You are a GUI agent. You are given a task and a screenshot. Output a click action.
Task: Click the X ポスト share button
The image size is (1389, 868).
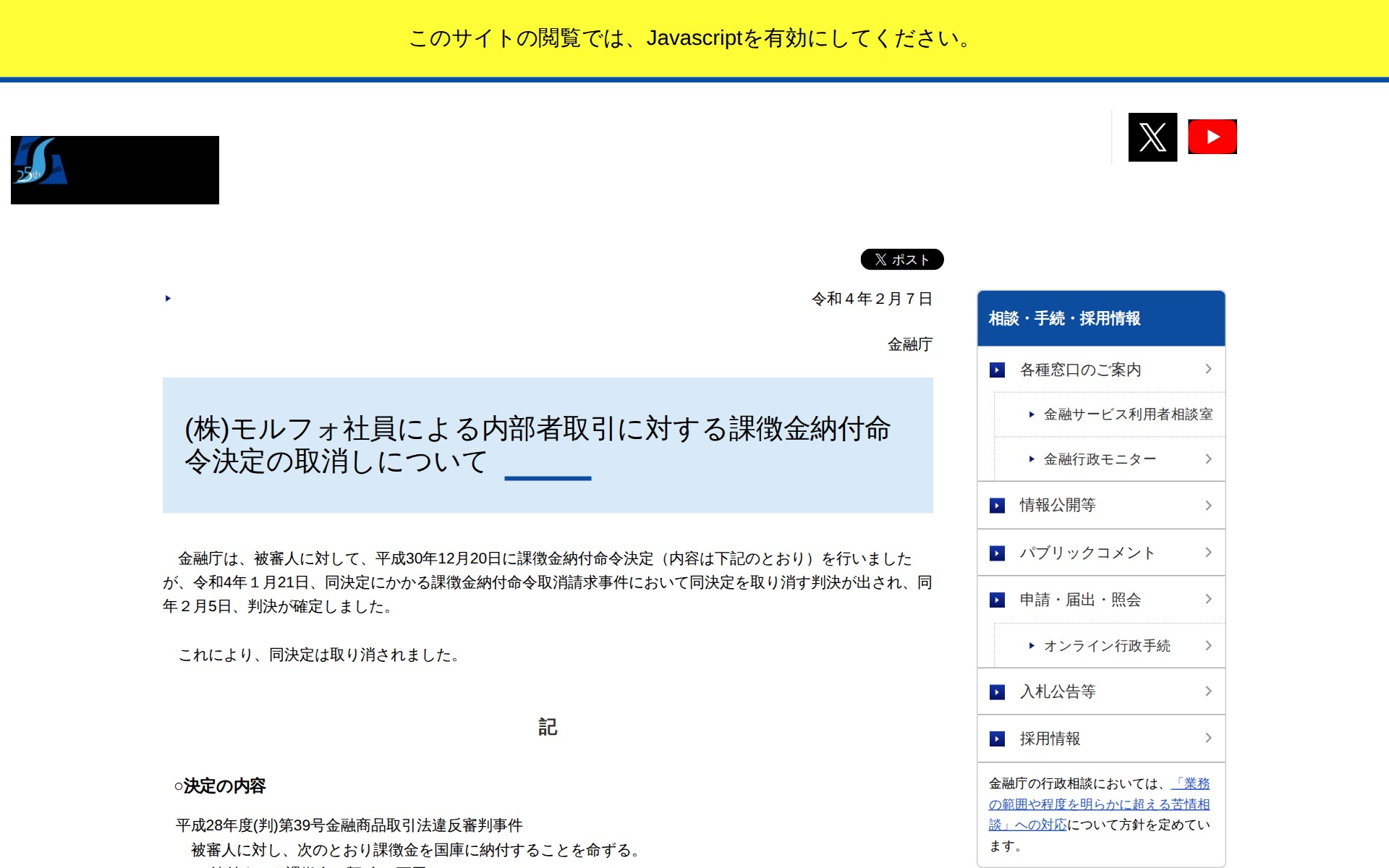901,259
